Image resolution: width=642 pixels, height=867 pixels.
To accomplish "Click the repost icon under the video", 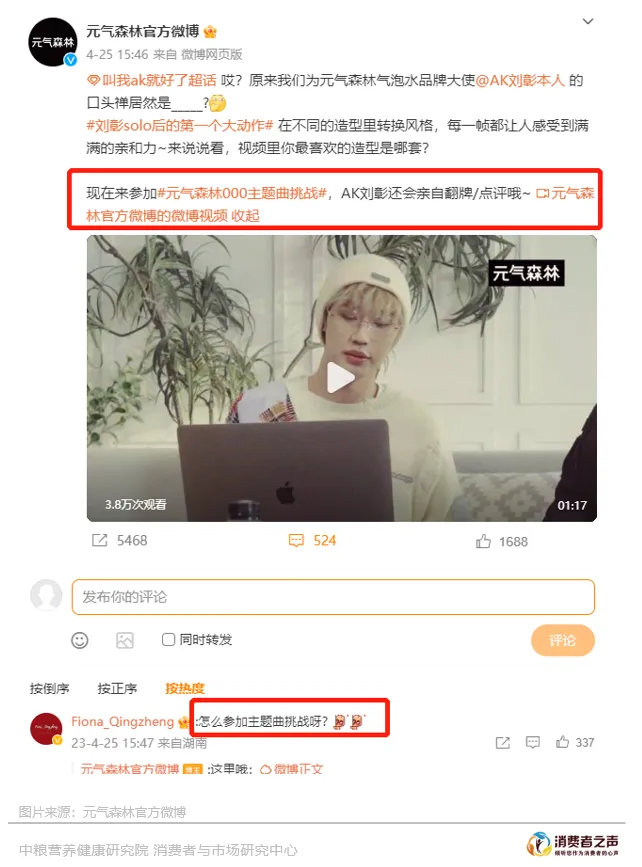I will tap(100, 540).
